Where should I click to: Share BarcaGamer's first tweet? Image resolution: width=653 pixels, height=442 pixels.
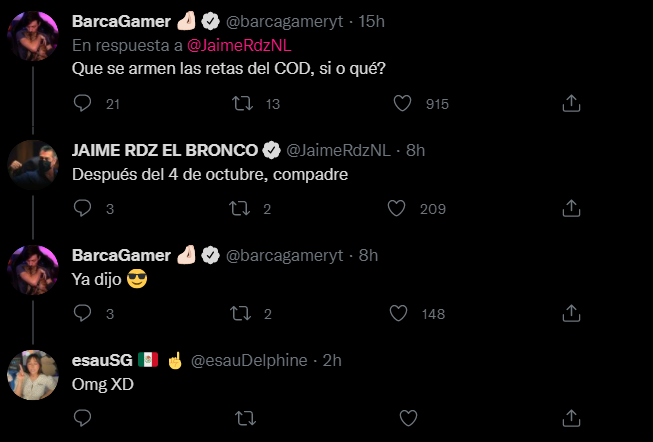point(571,103)
